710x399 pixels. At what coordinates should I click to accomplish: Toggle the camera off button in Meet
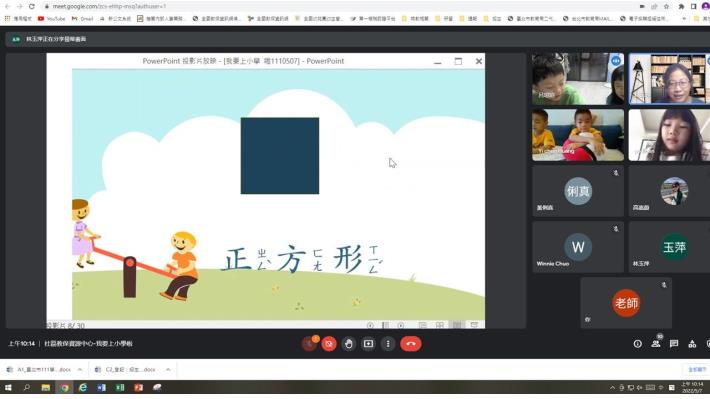329,344
